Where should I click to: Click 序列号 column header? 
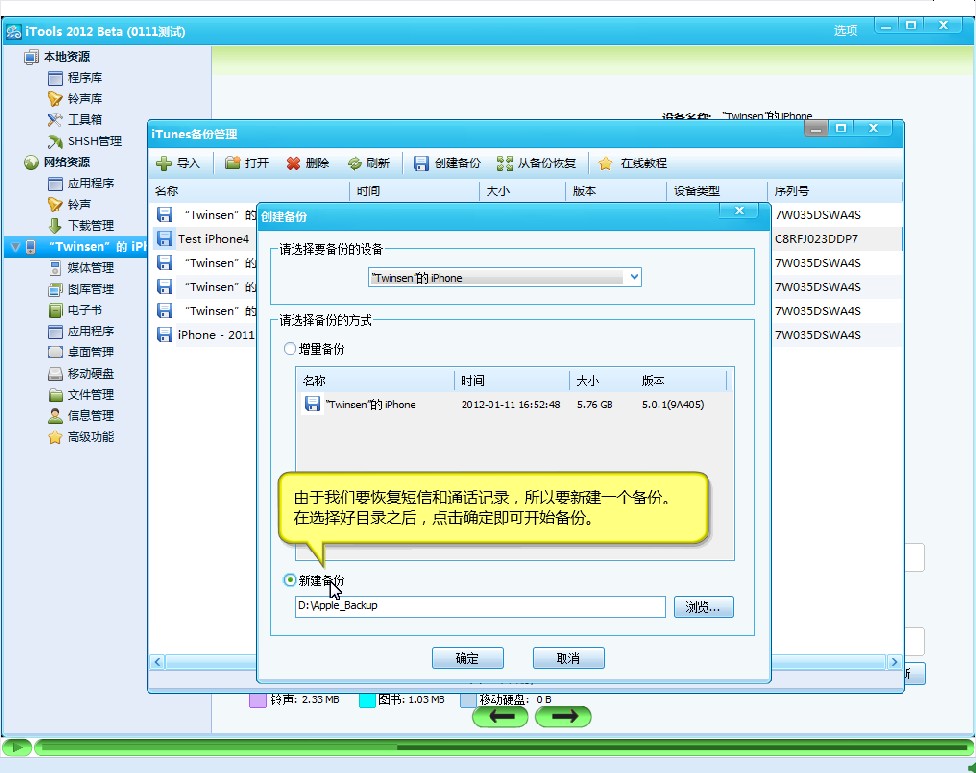click(x=834, y=190)
